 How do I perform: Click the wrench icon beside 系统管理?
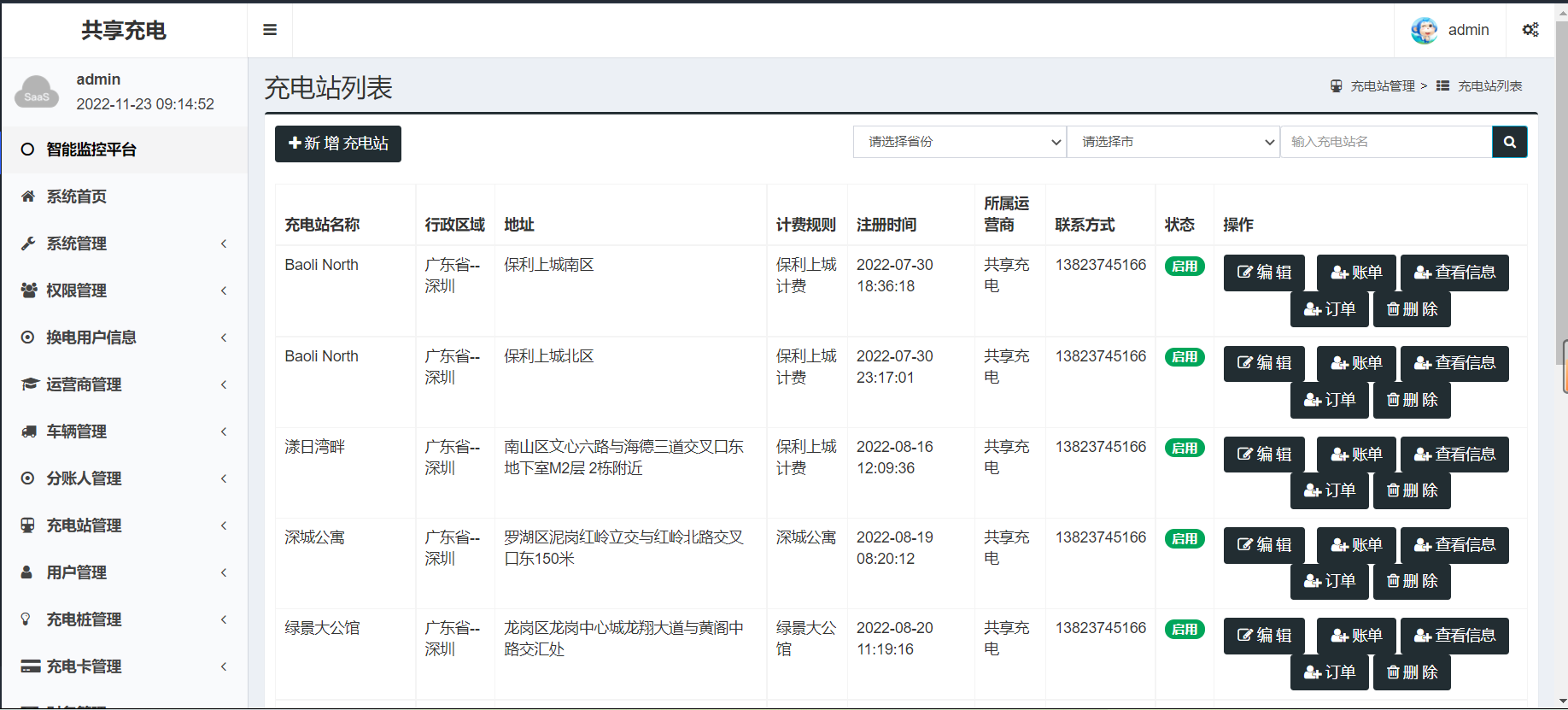(x=28, y=244)
